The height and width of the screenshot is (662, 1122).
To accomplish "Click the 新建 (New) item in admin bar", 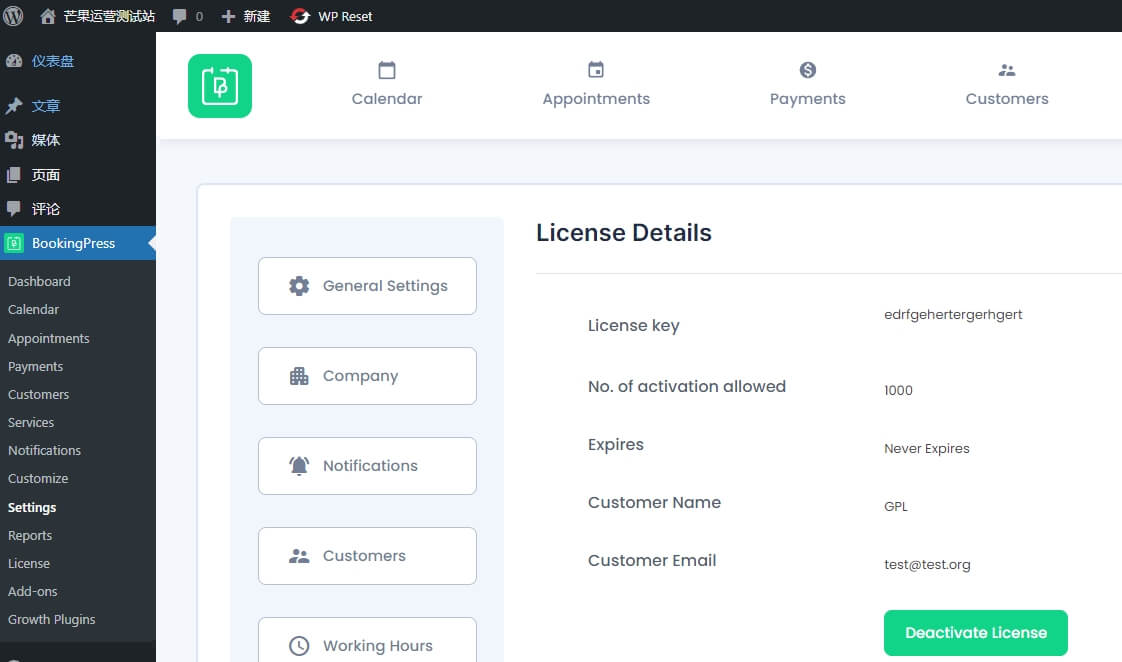I will click(x=246, y=16).
